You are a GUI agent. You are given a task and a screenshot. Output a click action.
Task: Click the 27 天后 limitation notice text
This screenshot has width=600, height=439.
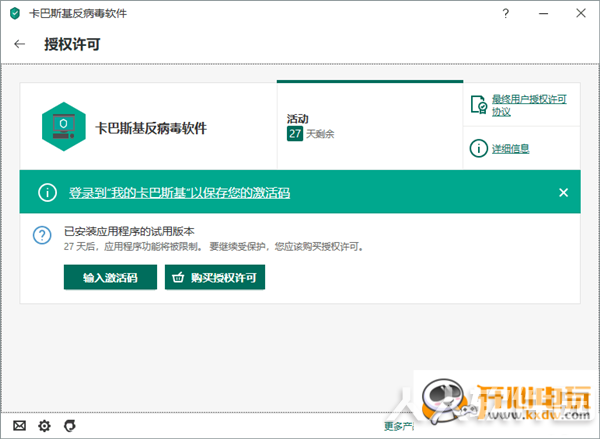(x=214, y=246)
